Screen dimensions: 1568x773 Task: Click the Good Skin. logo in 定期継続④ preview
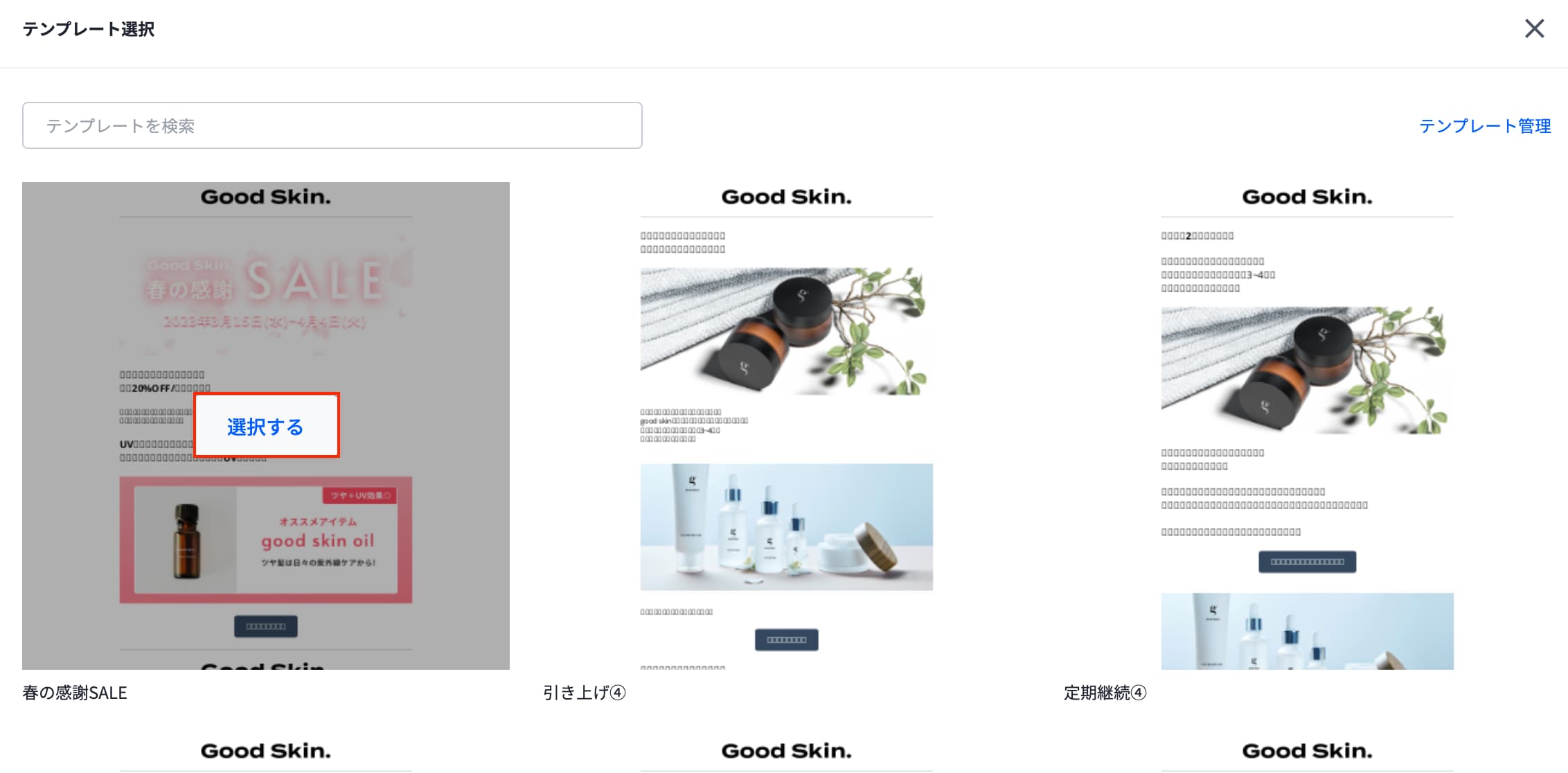1308,197
